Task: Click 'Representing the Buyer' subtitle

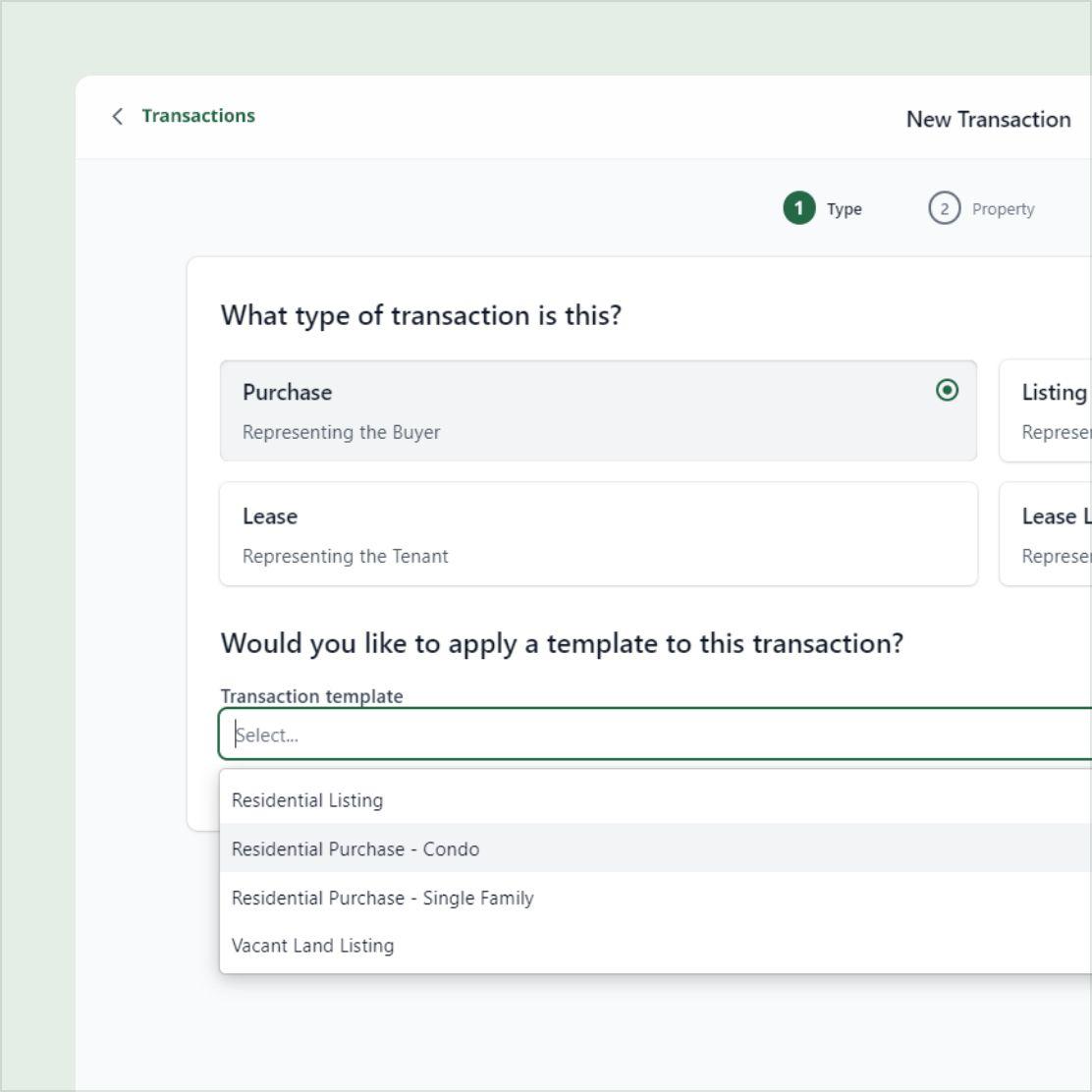Action: point(342,432)
